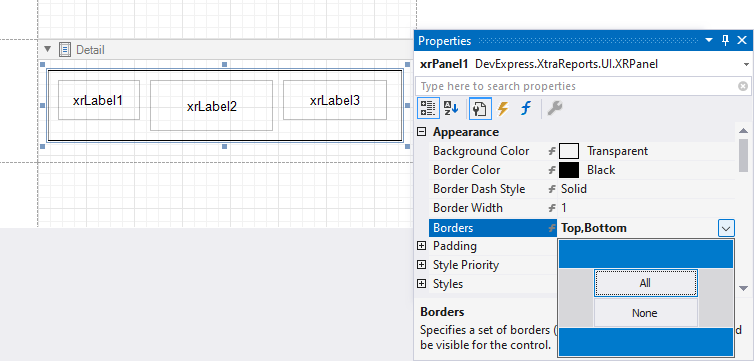Viewport: 754px width, 361px height.
Task: Click expression marker beside Border Color
Action: (x=552, y=170)
